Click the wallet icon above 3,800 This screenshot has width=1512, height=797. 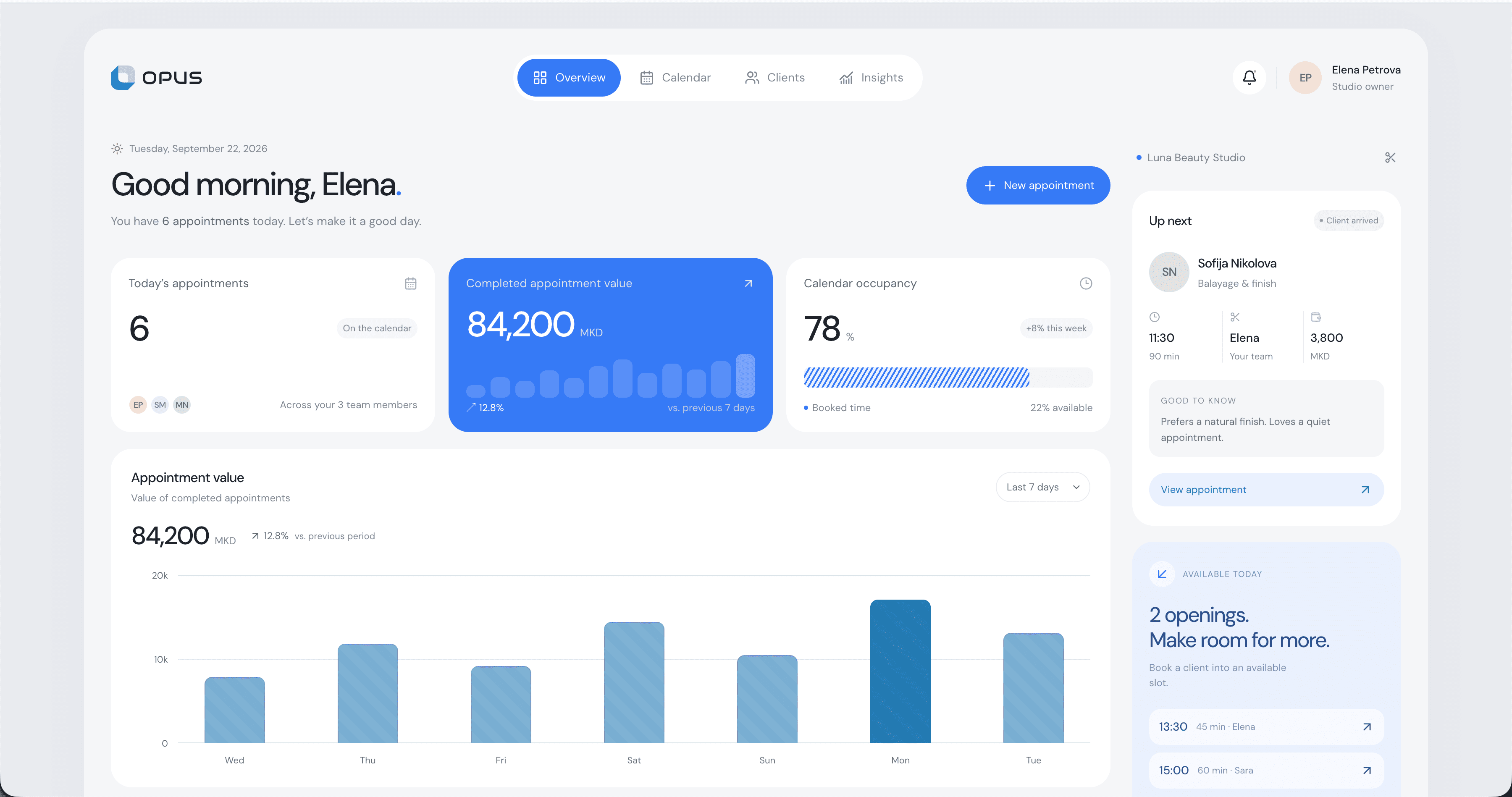coord(1315,317)
